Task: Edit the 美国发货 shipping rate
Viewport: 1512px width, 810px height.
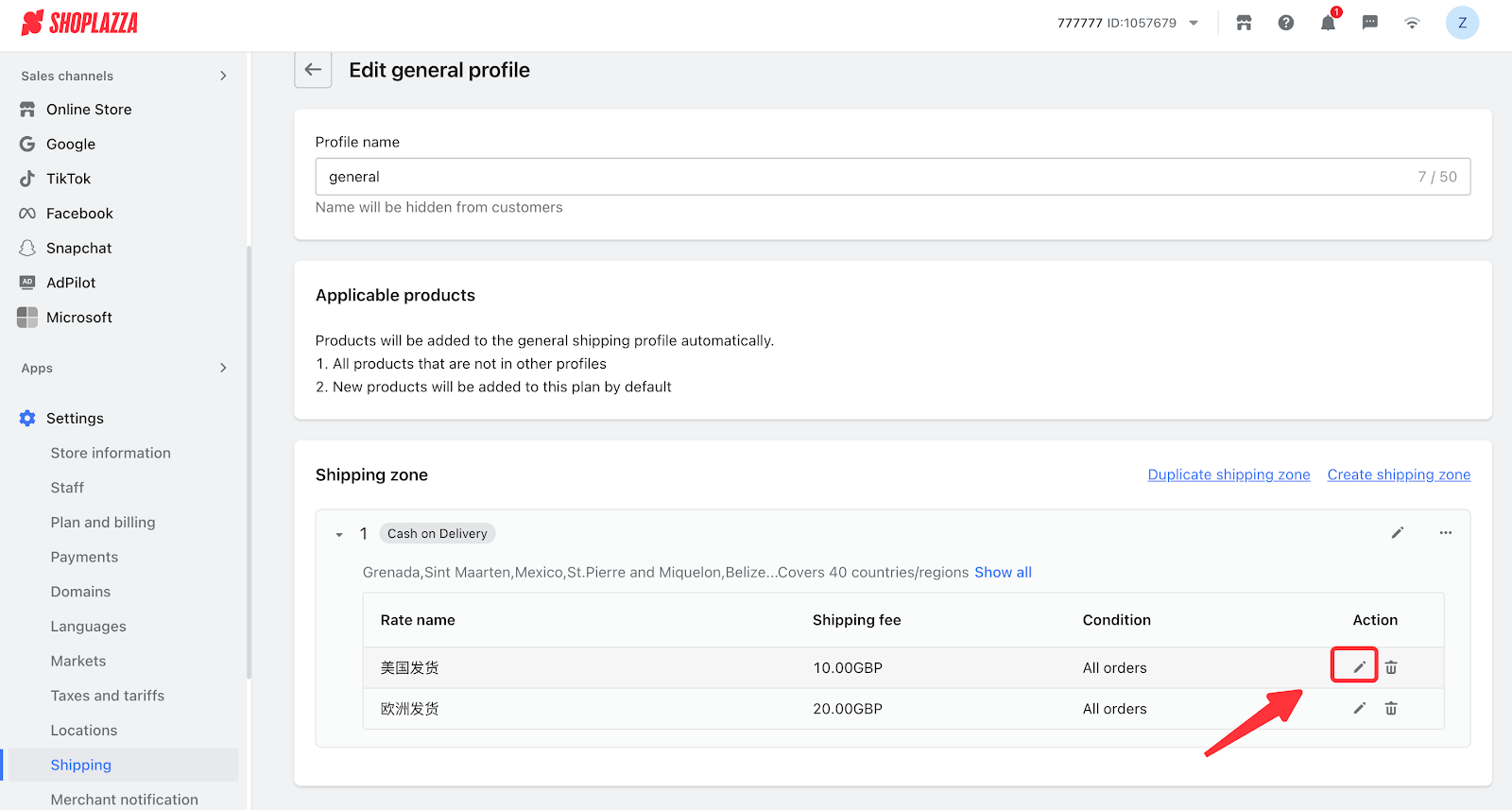Action: [x=1359, y=667]
